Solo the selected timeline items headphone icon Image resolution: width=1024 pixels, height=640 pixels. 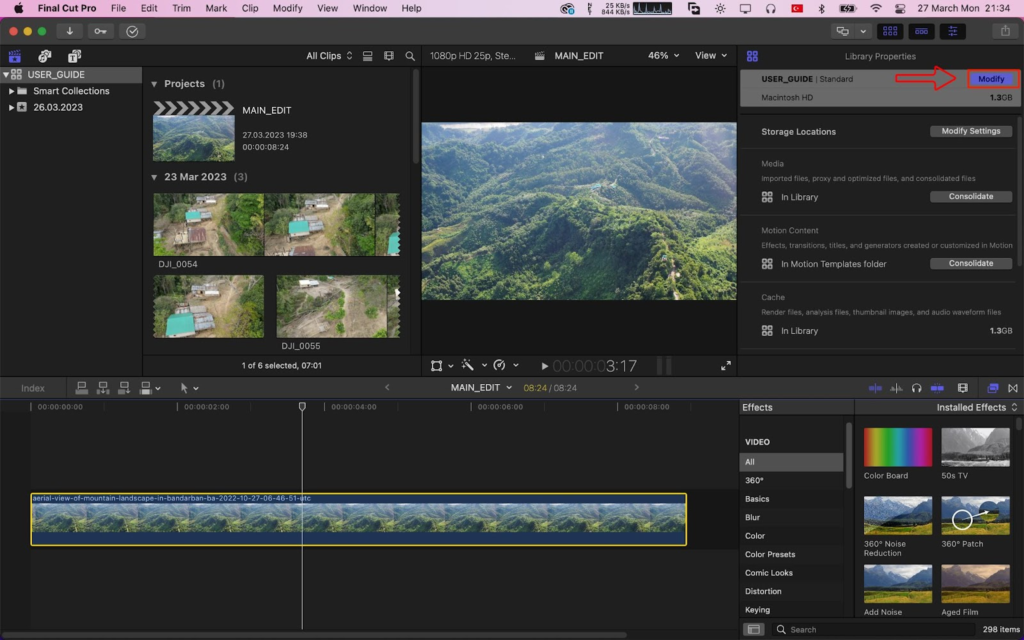pyautogui.click(x=916, y=388)
